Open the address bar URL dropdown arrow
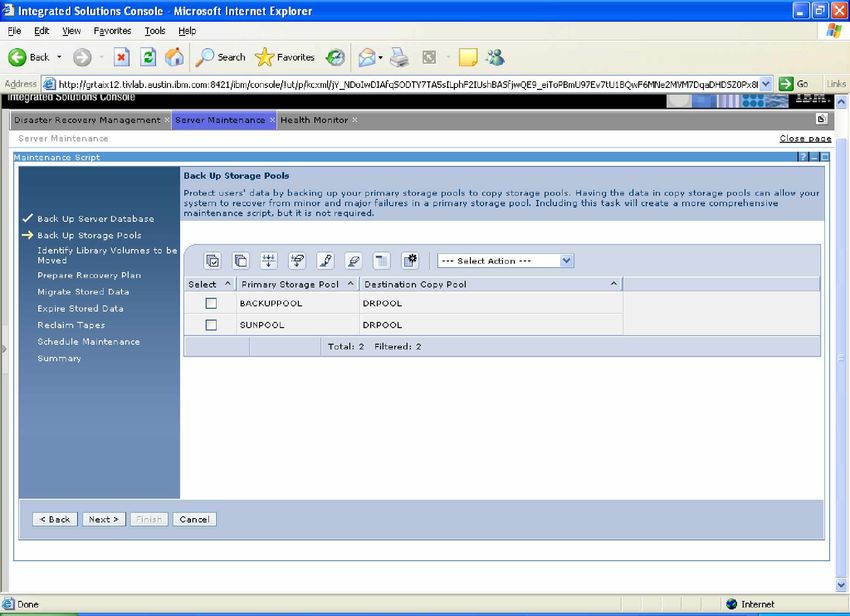The height and width of the screenshot is (616, 850). point(765,84)
